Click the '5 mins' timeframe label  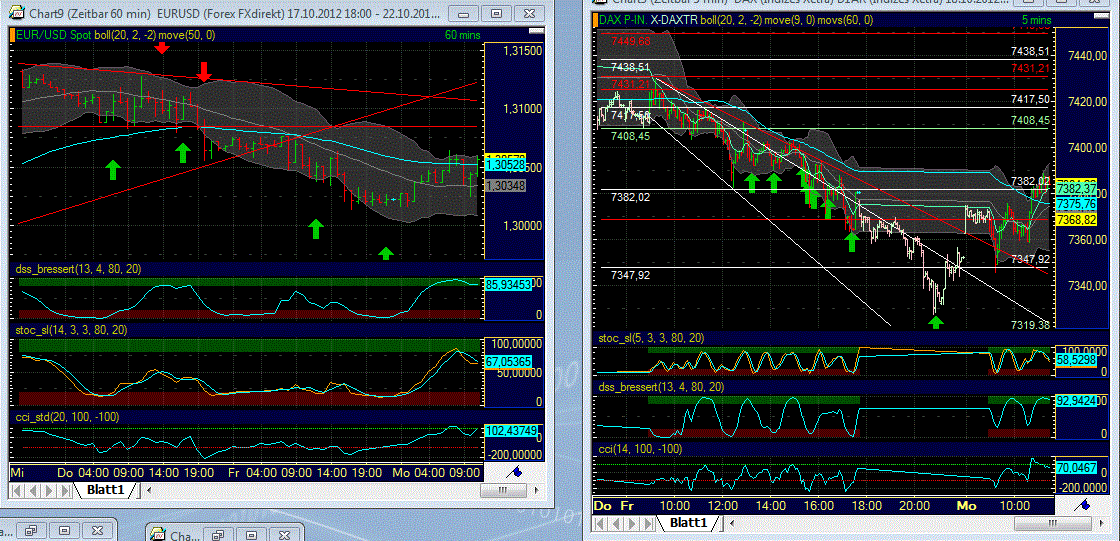click(x=1034, y=21)
